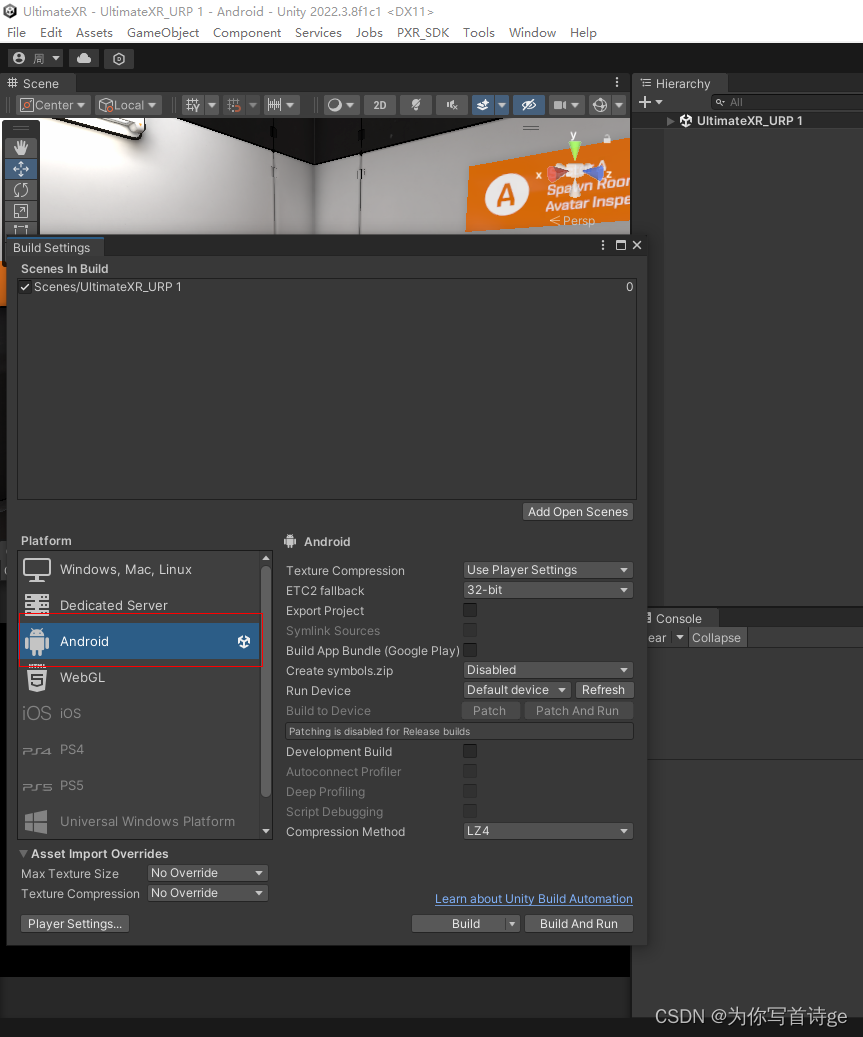Open Scene tab three-dot options menu
The height and width of the screenshot is (1037, 863).
point(617,82)
